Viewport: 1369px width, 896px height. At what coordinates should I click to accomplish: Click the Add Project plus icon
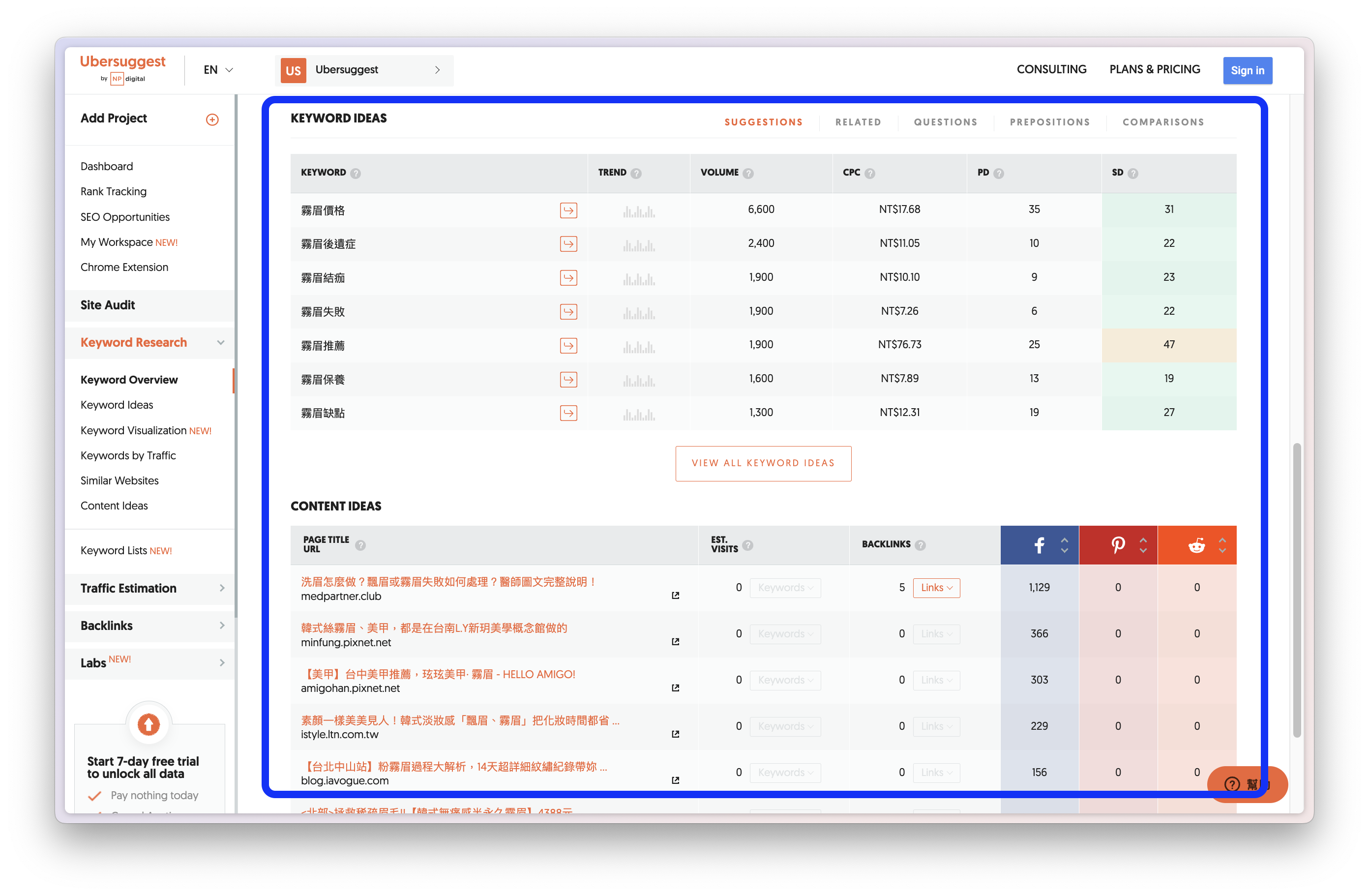(212, 119)
